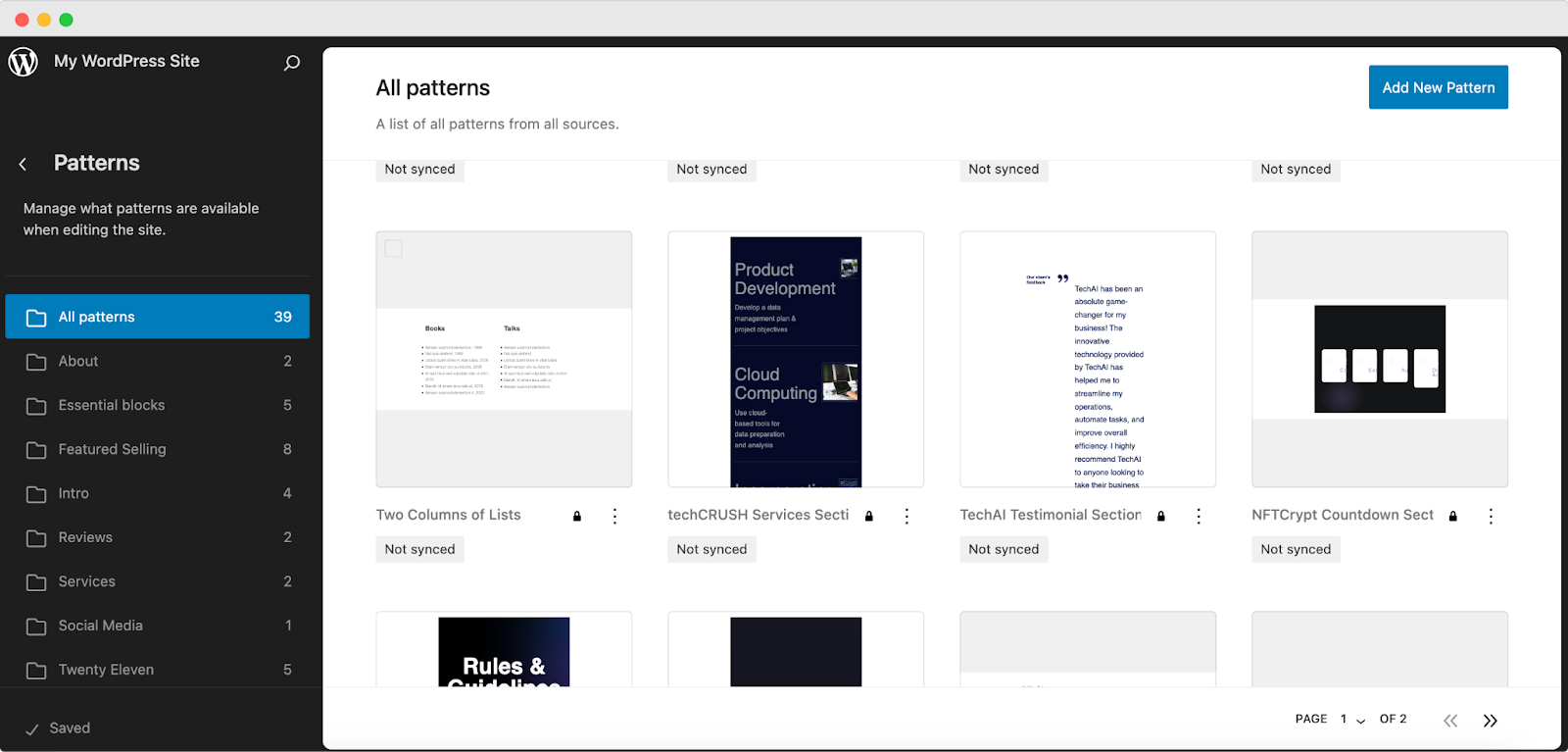The image size is (1568, 752).
Task: Click the folder icon beside Featured Selling
Action: (x=36, y=450)
